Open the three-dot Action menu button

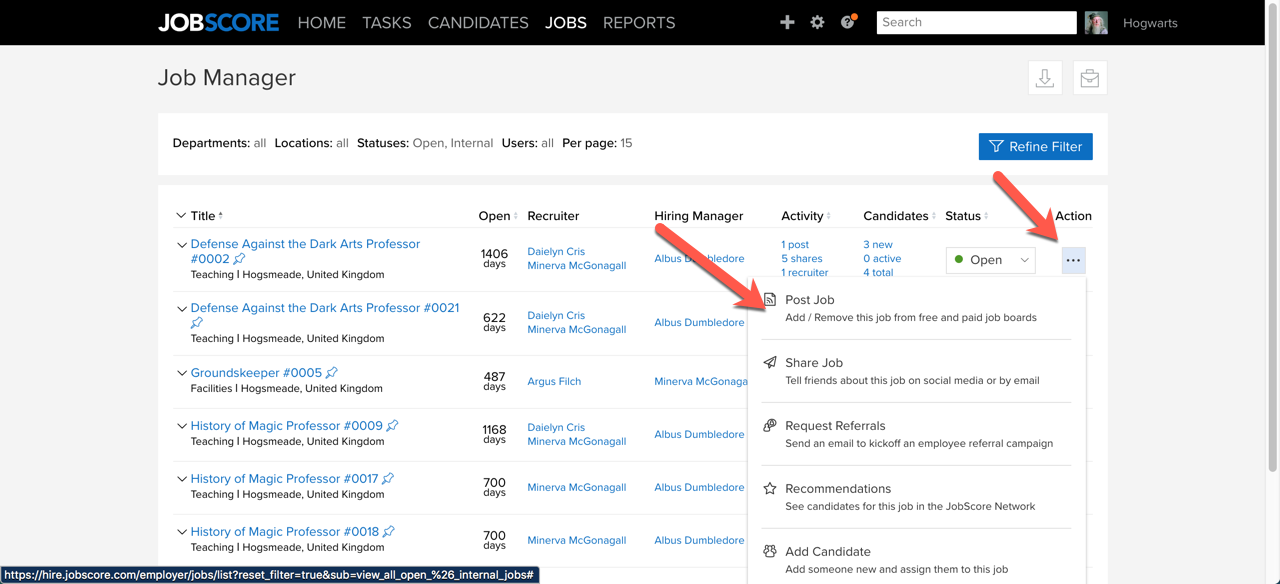coord(1073,260)
